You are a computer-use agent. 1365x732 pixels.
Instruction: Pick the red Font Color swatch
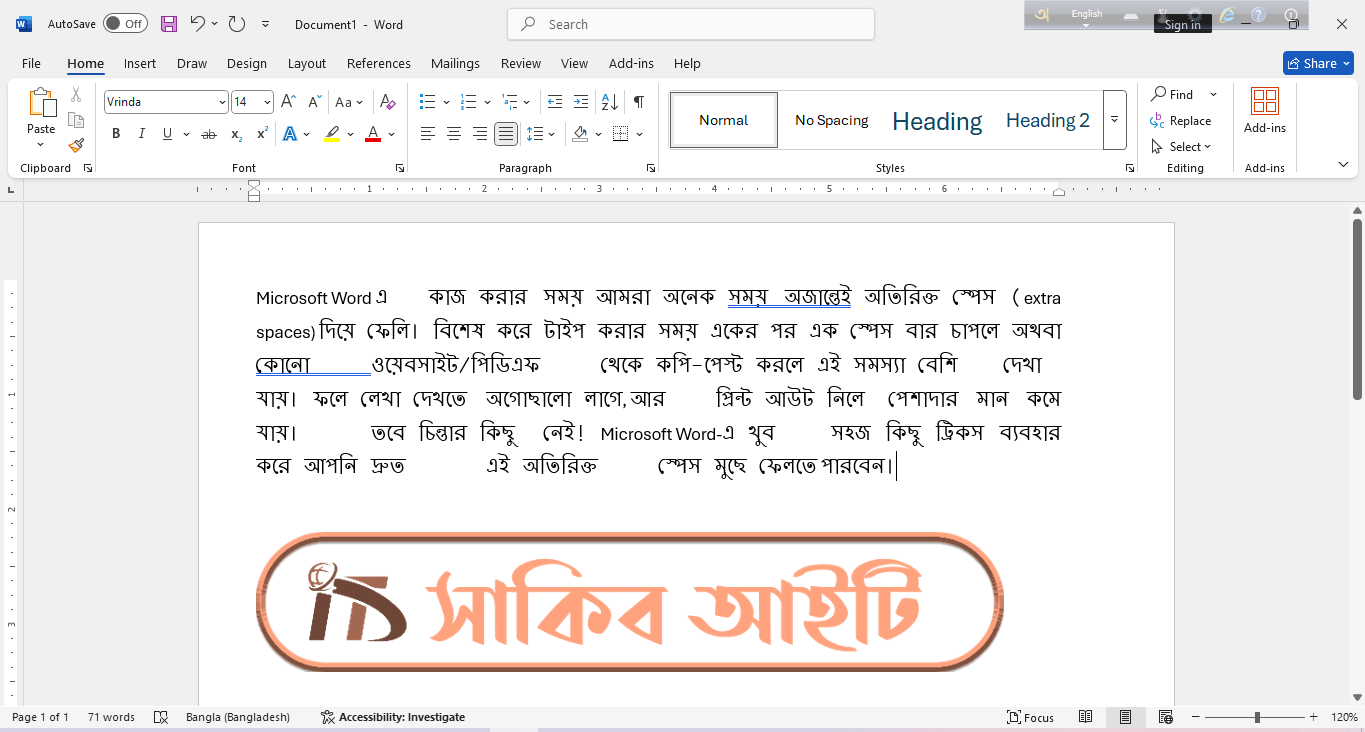coord(372,133)
